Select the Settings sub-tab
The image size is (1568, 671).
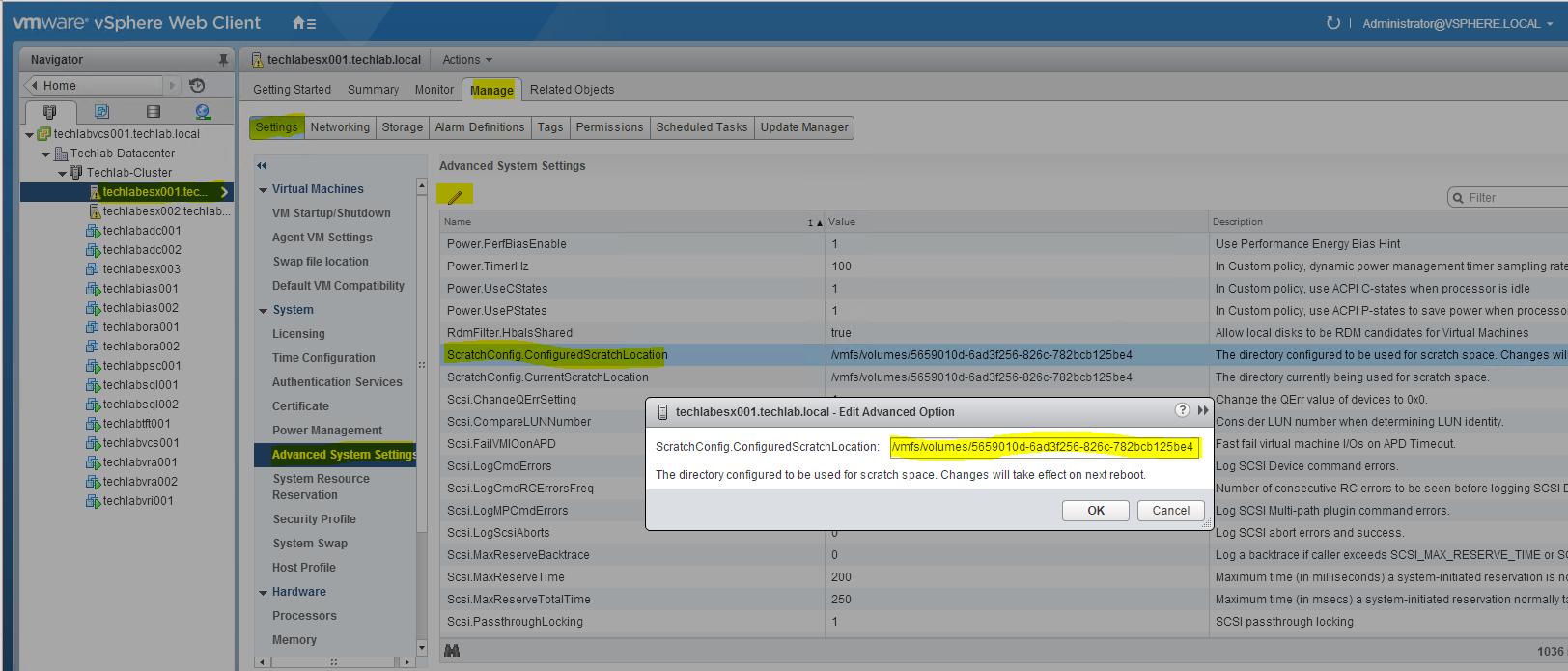pos(277,127)
